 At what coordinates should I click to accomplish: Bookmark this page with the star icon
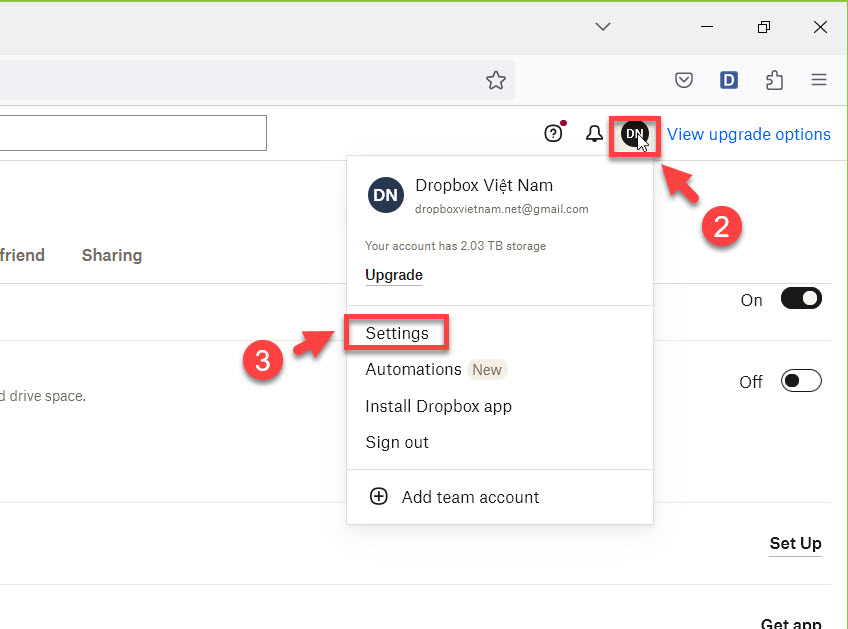(x=495, y=81)
